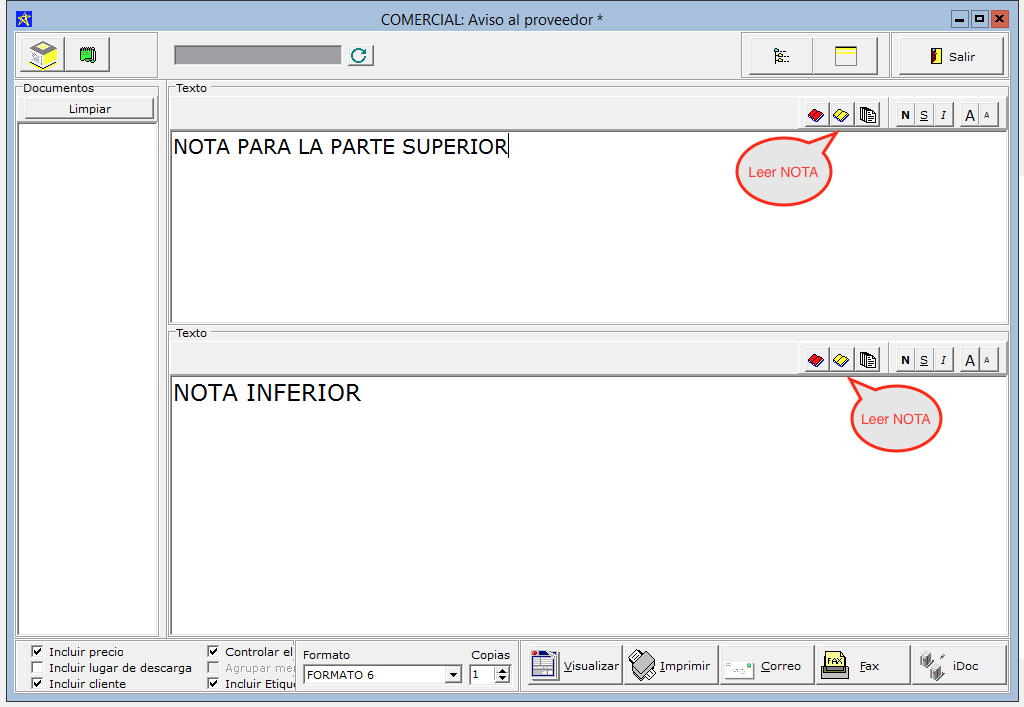Image resolution: width=1024 pixels, height=707 pixels.
Task: Increase Copias with the up stepper arrow
Action: point(502,671)
